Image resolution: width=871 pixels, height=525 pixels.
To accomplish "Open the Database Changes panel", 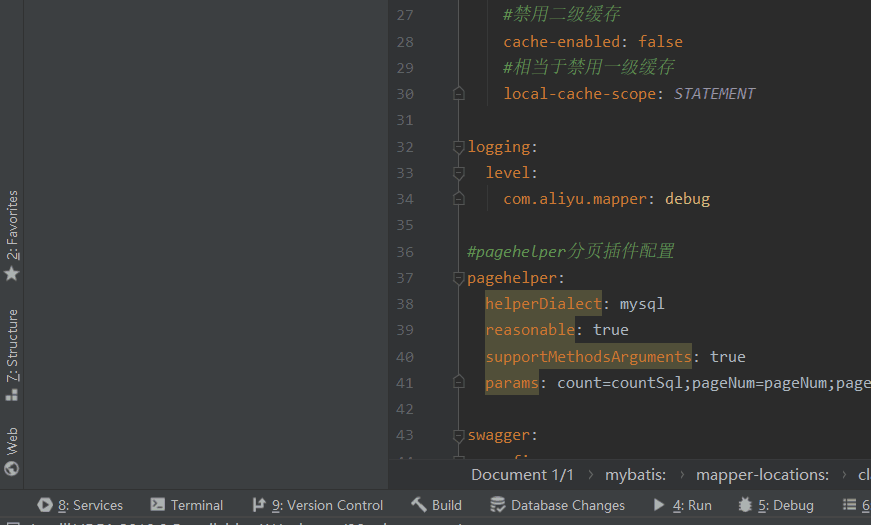I will 557,505.
